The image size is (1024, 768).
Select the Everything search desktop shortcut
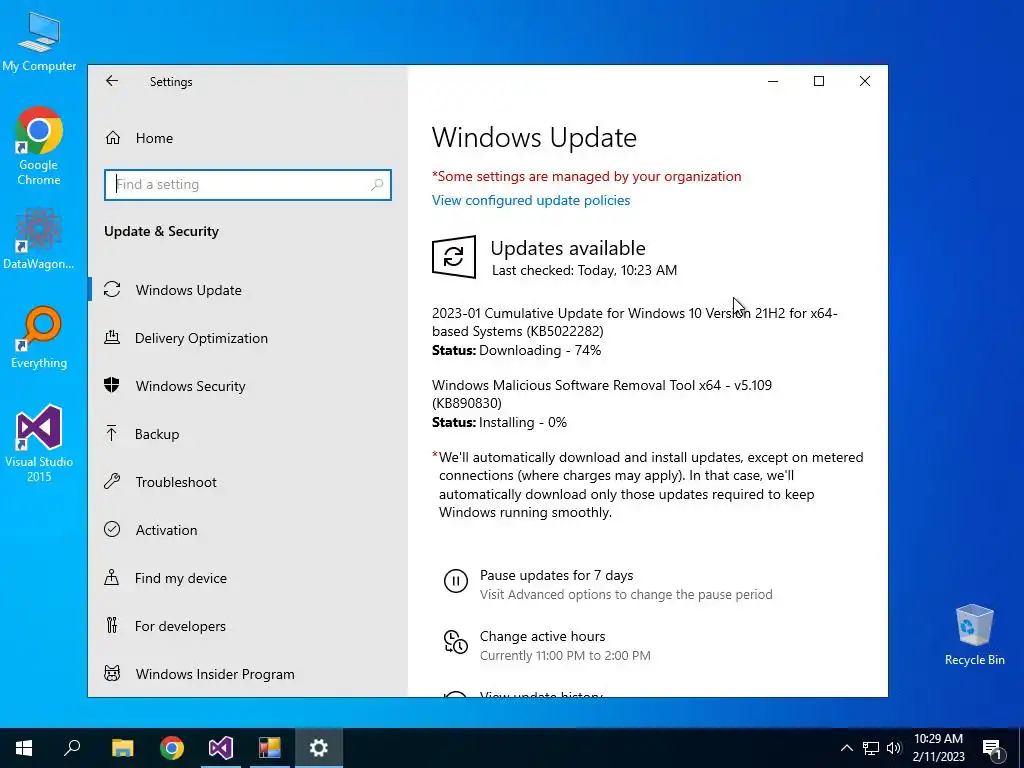(x=39, y=338)
